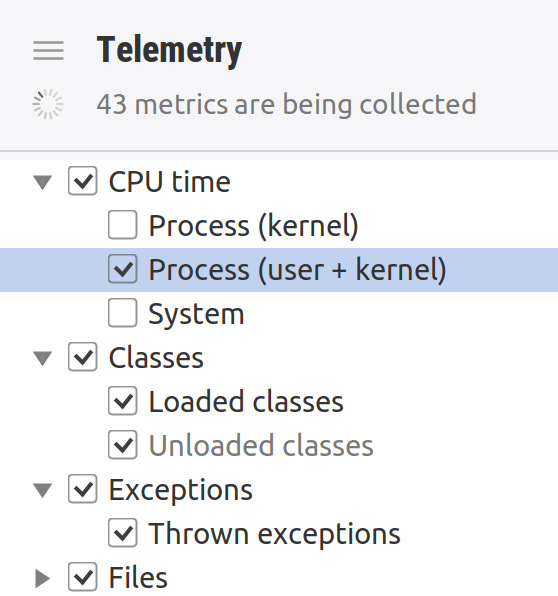Collapse the Exceptions tree node

click(43, 490)
